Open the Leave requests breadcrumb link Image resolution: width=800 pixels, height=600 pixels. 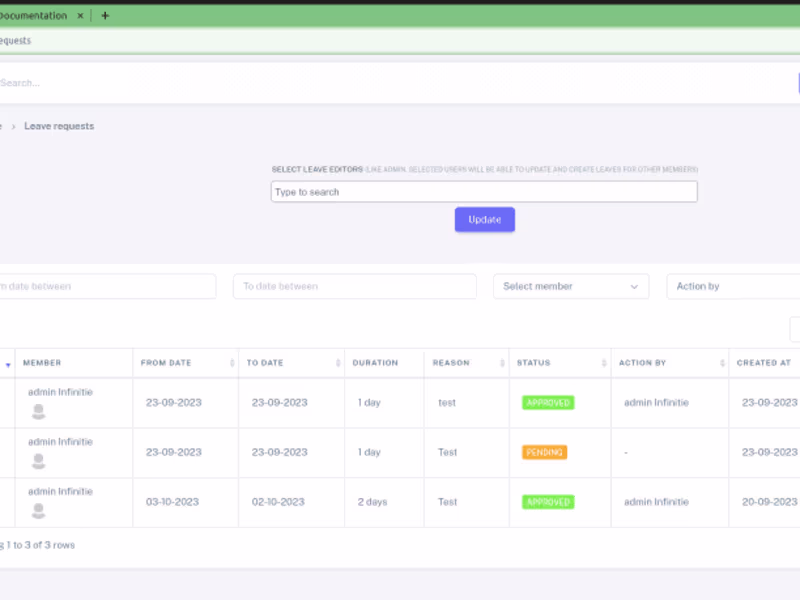click(x=58, y=126)
